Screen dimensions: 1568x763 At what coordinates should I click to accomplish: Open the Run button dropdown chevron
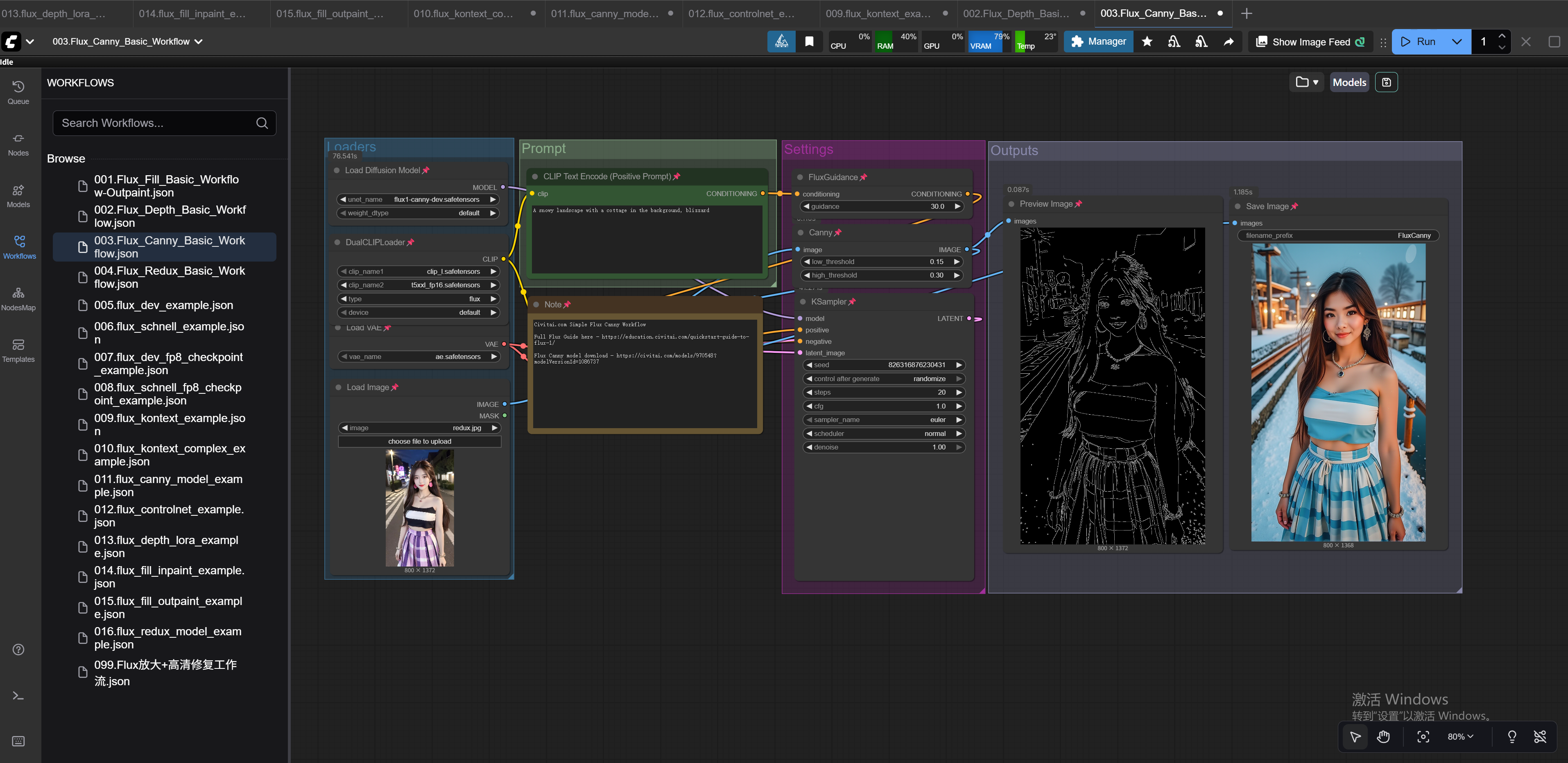click(x=1456, y=41)
